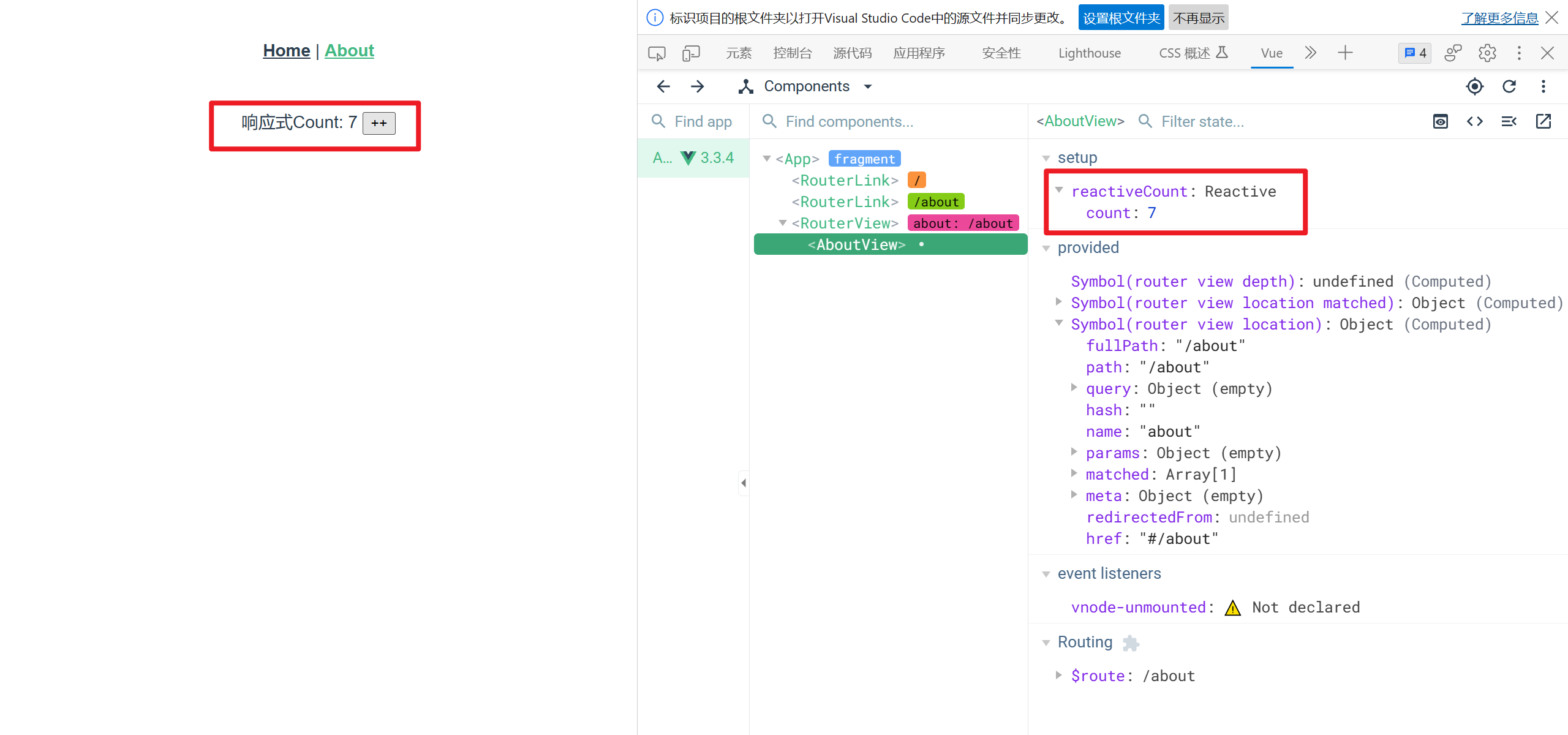
Task: Toggle the device emulation icon
Action: 691,53
